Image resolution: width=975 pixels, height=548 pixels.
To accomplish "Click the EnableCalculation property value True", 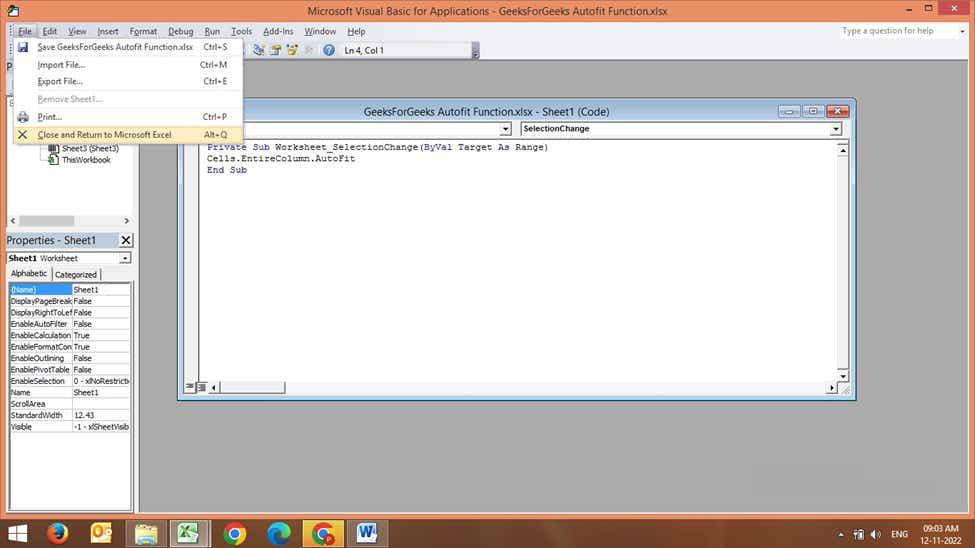I will (101, 335).
